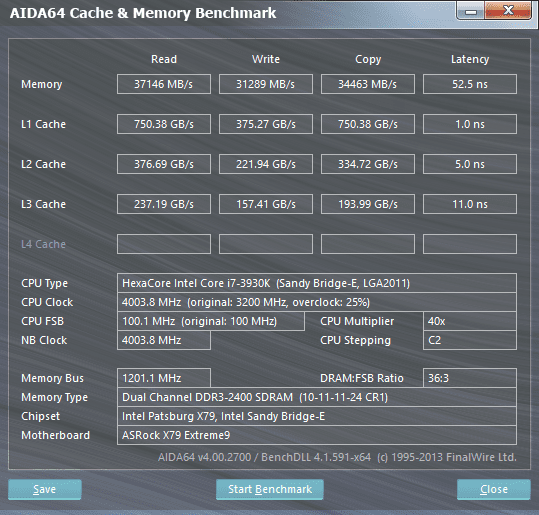
Task: Click L1 Cache Latency 1.0 ns field
Action: point(470,124)
